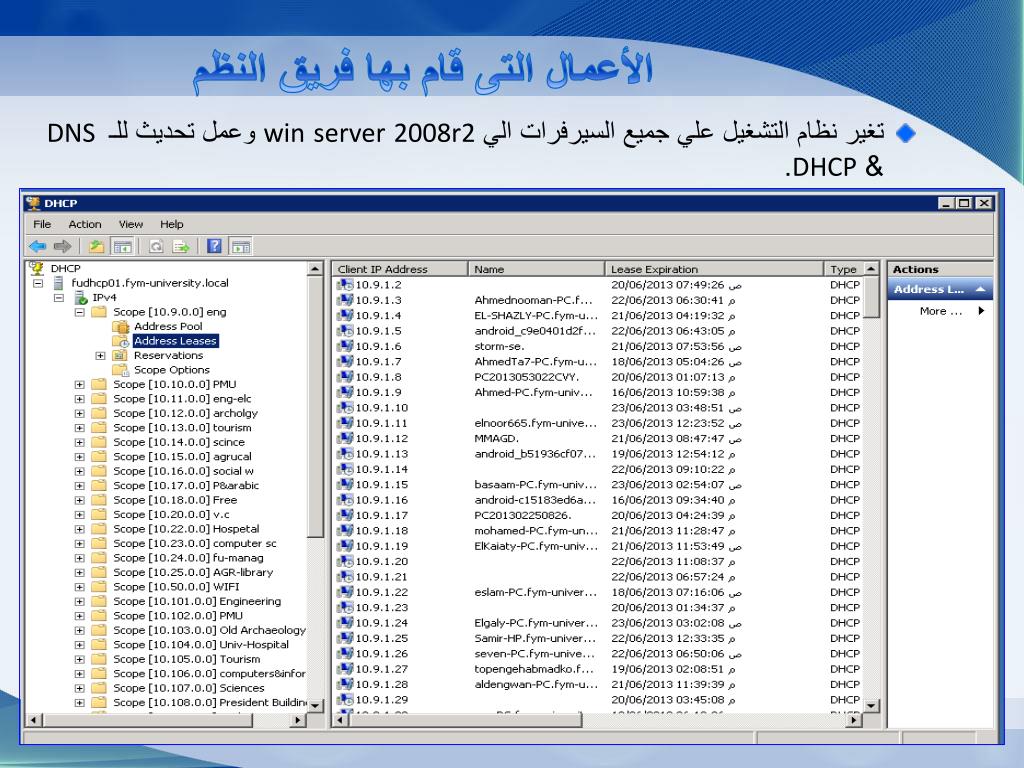The height and width of the screenshot is (768, 1024).
Task: Collapse the IPv4 tree node
Action: click(x=59, y=298)
